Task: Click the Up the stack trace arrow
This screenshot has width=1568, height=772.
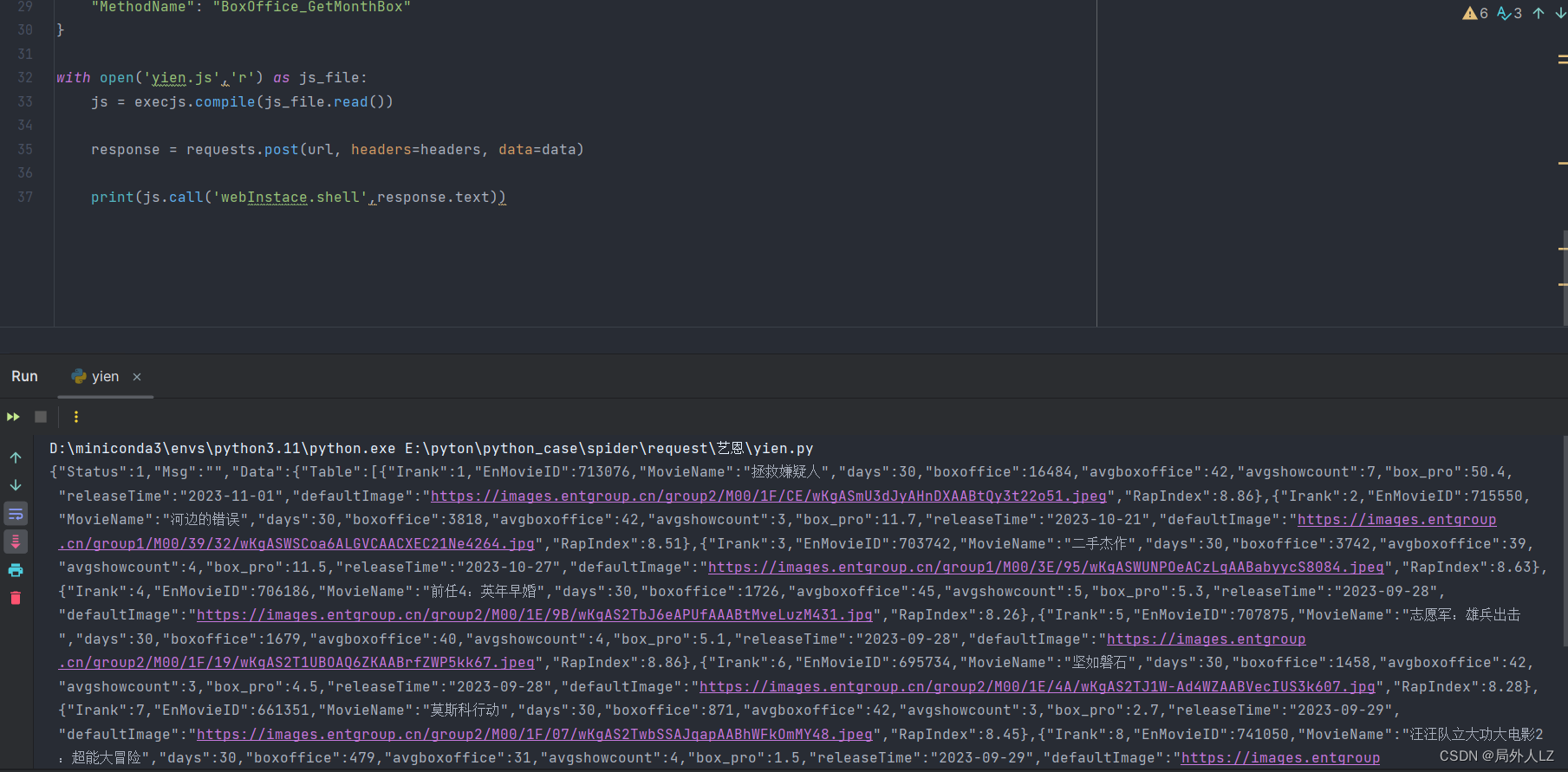Action: [16, 457]
